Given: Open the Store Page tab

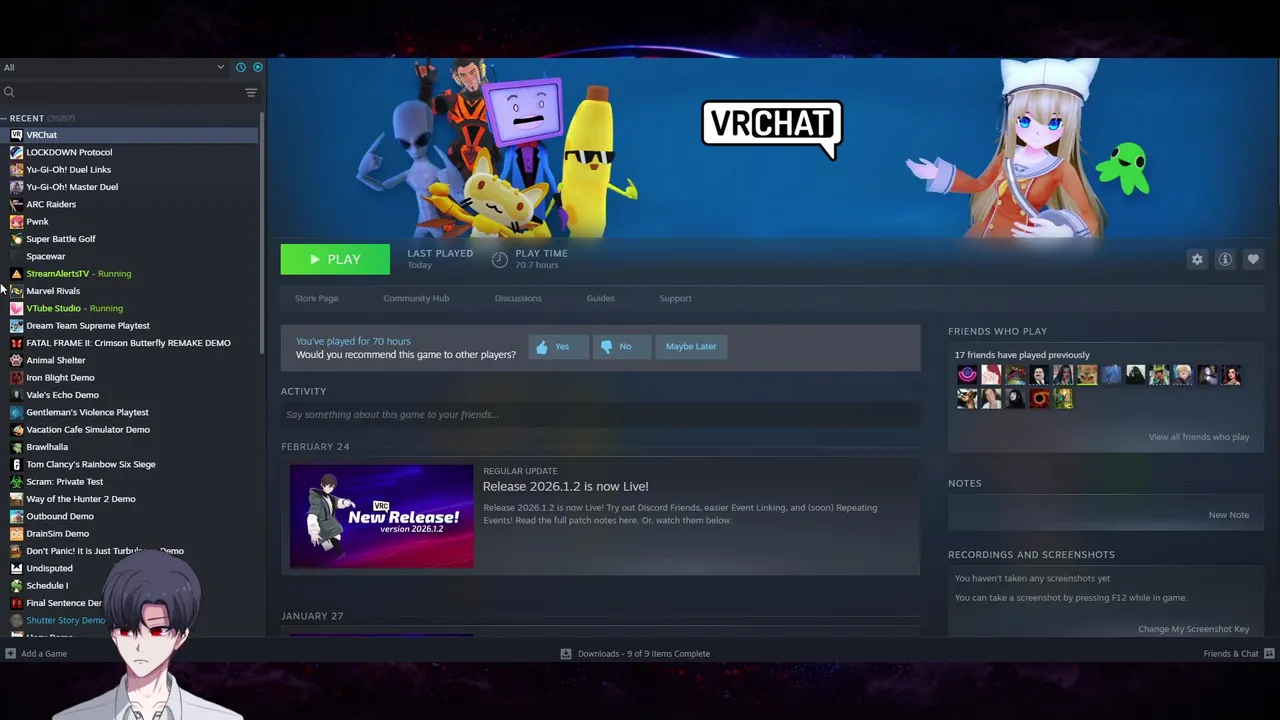Looking at the screenshot, I should click(x=316, y=298).
